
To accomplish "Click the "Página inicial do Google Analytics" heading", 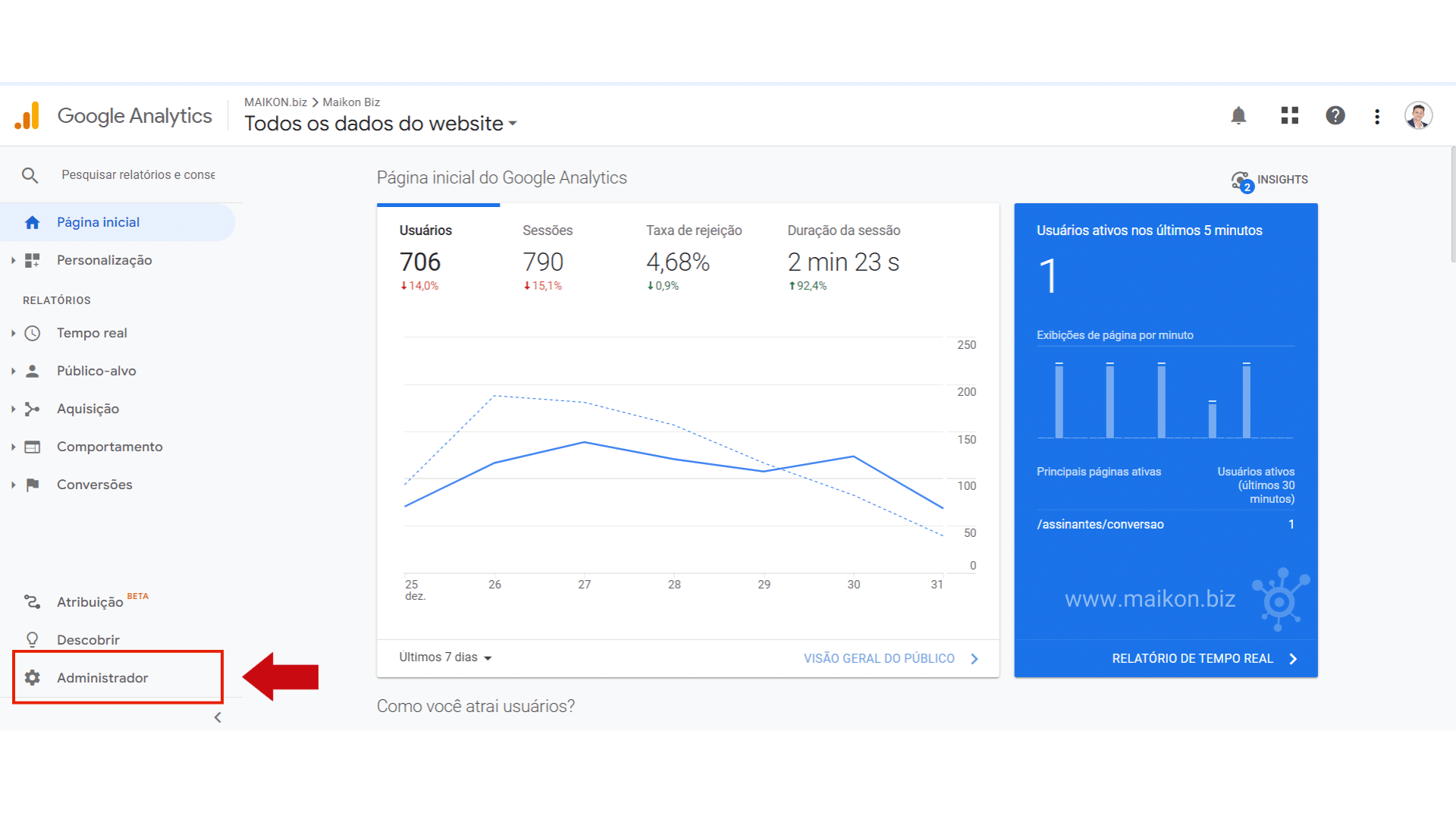I will coord(502,177).
